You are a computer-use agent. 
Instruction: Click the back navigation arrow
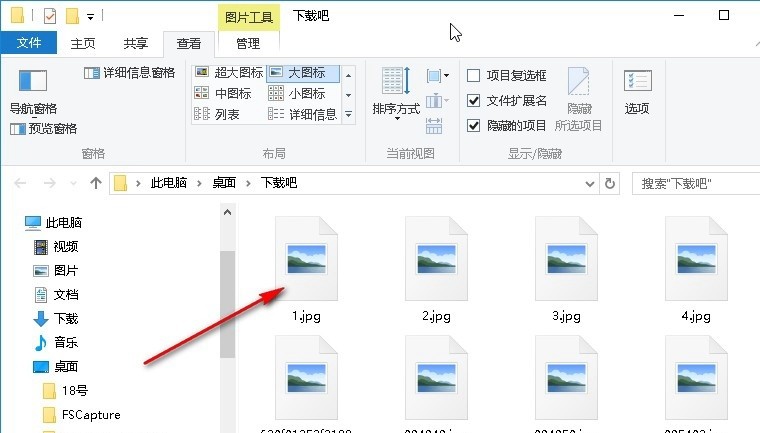(x=20, y=183)
